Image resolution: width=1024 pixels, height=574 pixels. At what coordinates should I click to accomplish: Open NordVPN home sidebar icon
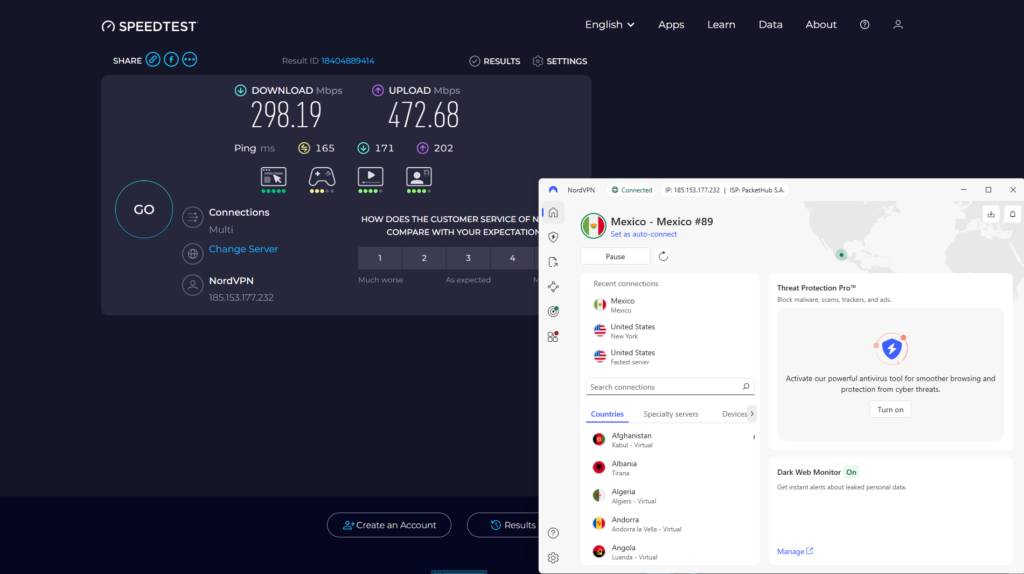(x=553, y=213)
